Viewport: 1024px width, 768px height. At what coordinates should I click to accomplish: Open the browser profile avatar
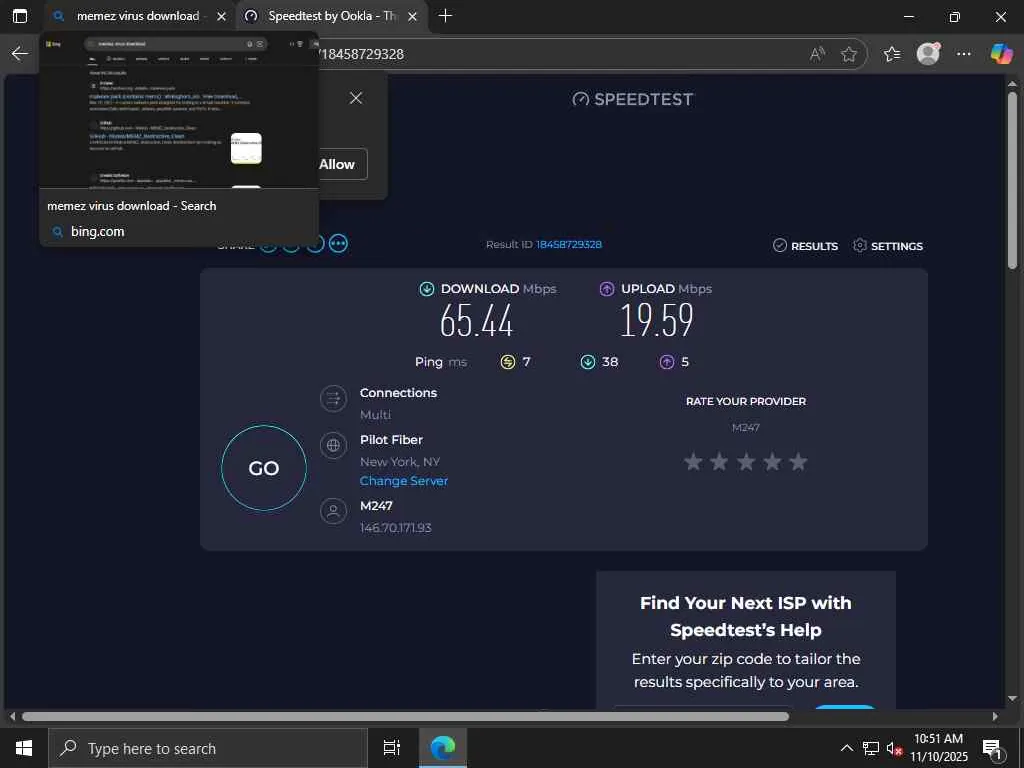tap(928, 54)
